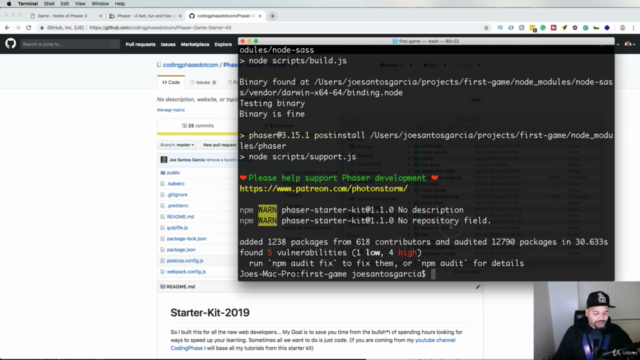The image size is (640, 360).
Task: Click the first-game terminal title bar
Action: click(x=426, y=41)
